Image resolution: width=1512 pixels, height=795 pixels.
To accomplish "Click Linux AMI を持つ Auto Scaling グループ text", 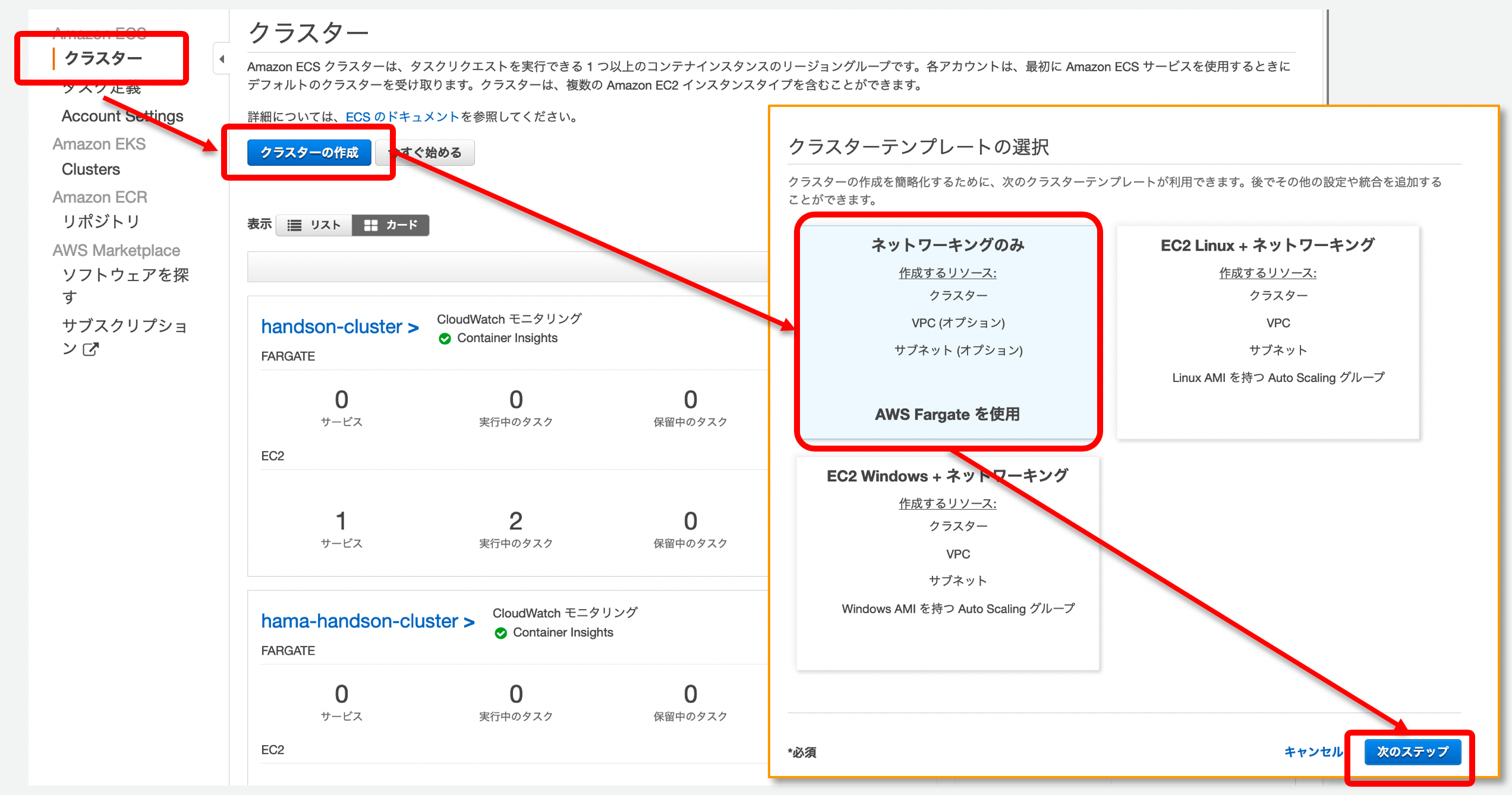I will point(1278,377).
